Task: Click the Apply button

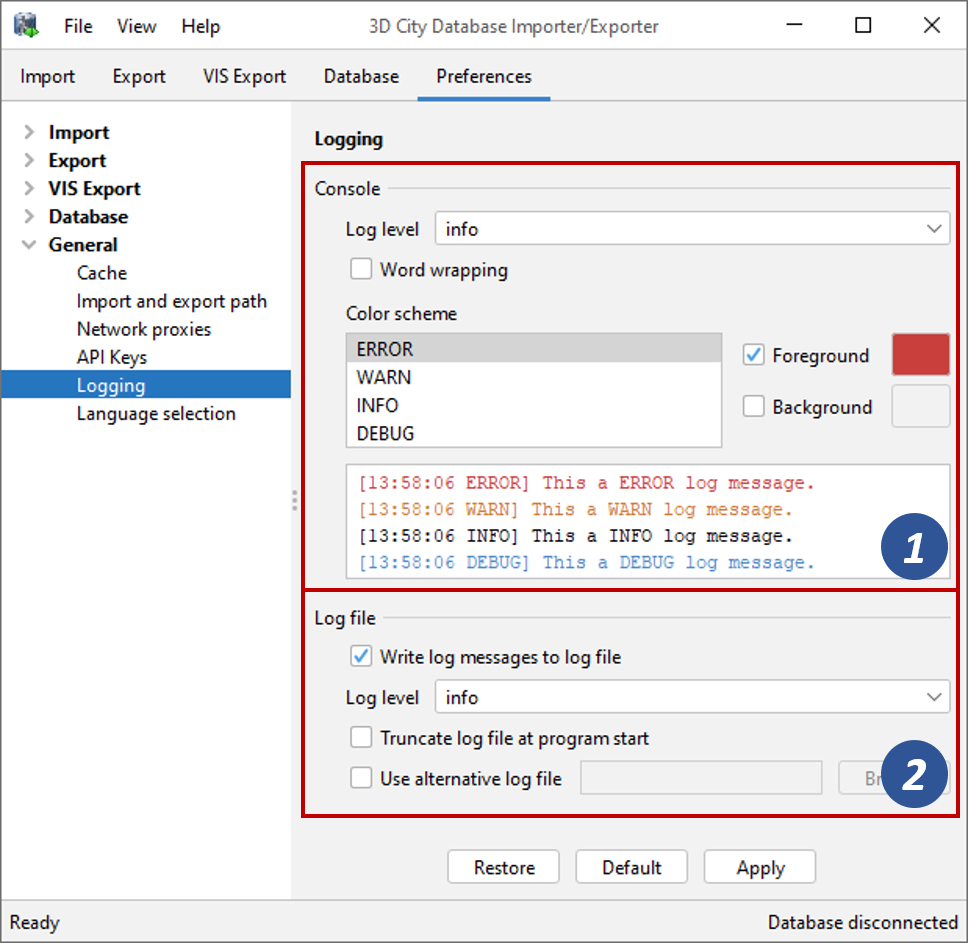Action: 760,867
